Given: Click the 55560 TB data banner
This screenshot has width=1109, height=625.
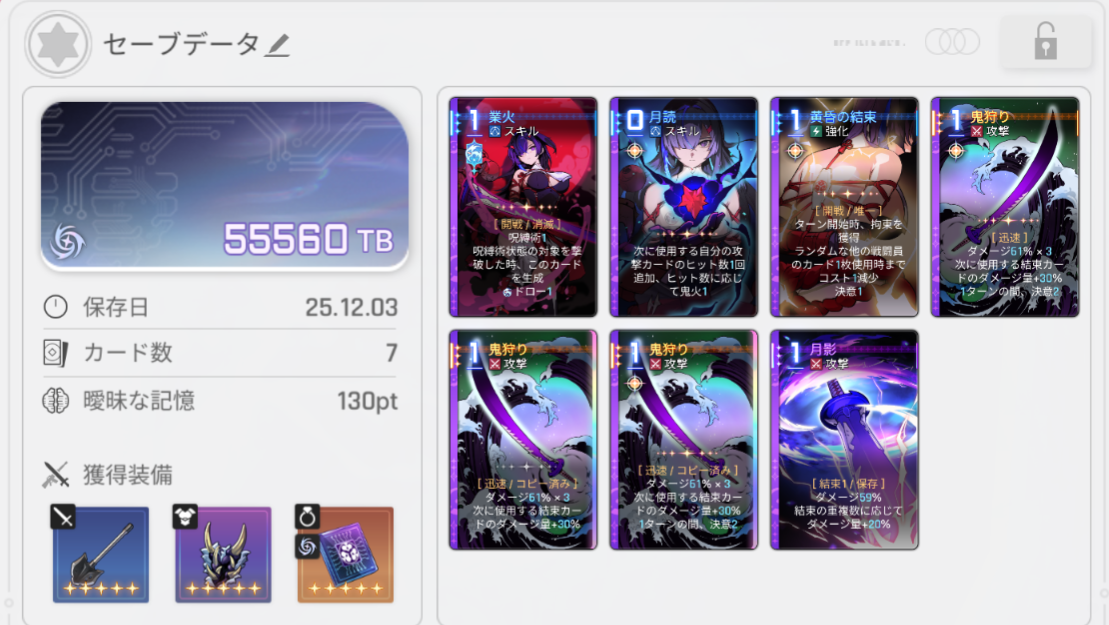Looking at the screenshot, I should click(225, 186).
